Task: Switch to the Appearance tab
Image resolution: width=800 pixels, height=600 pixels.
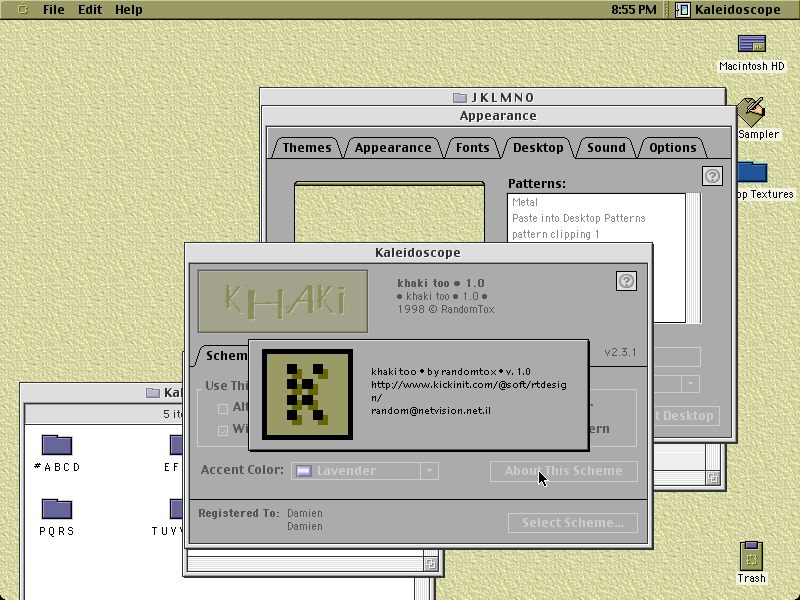Action: (393, 147)
